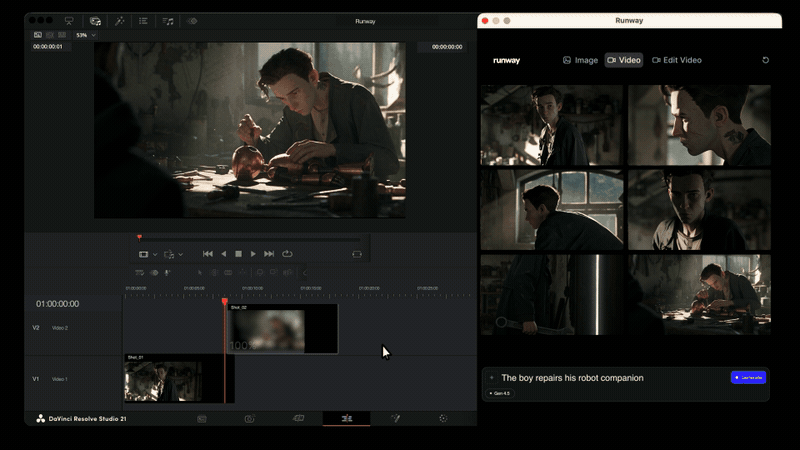
Task: Click the viewer overlay mode icon below scrubber
Action: (x=143, y=254)
